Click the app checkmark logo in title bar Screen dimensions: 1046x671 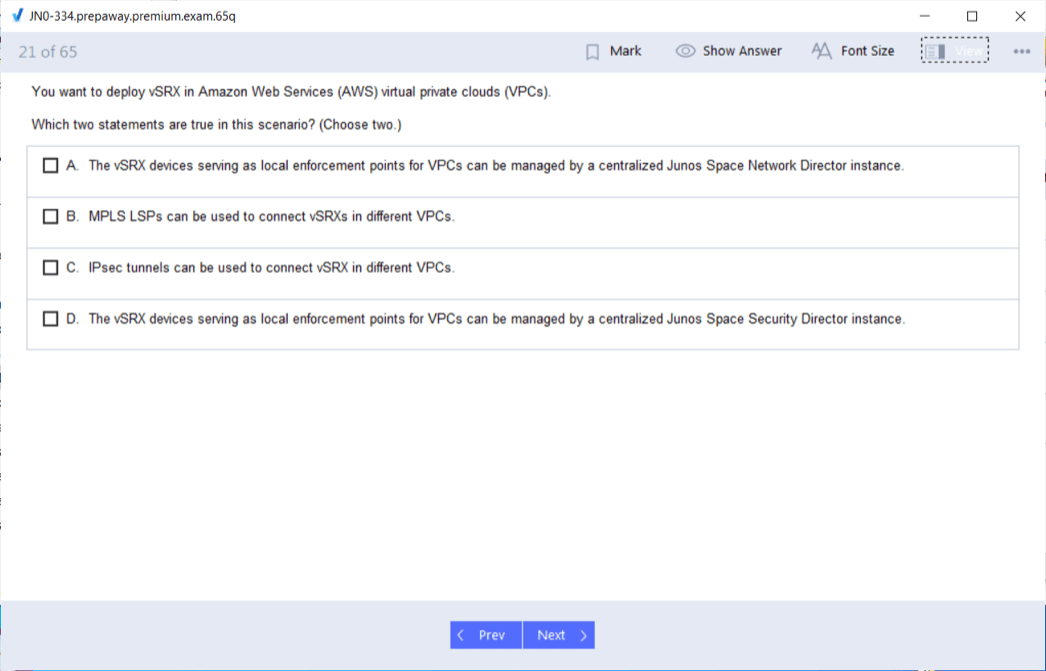pos(16,16)
